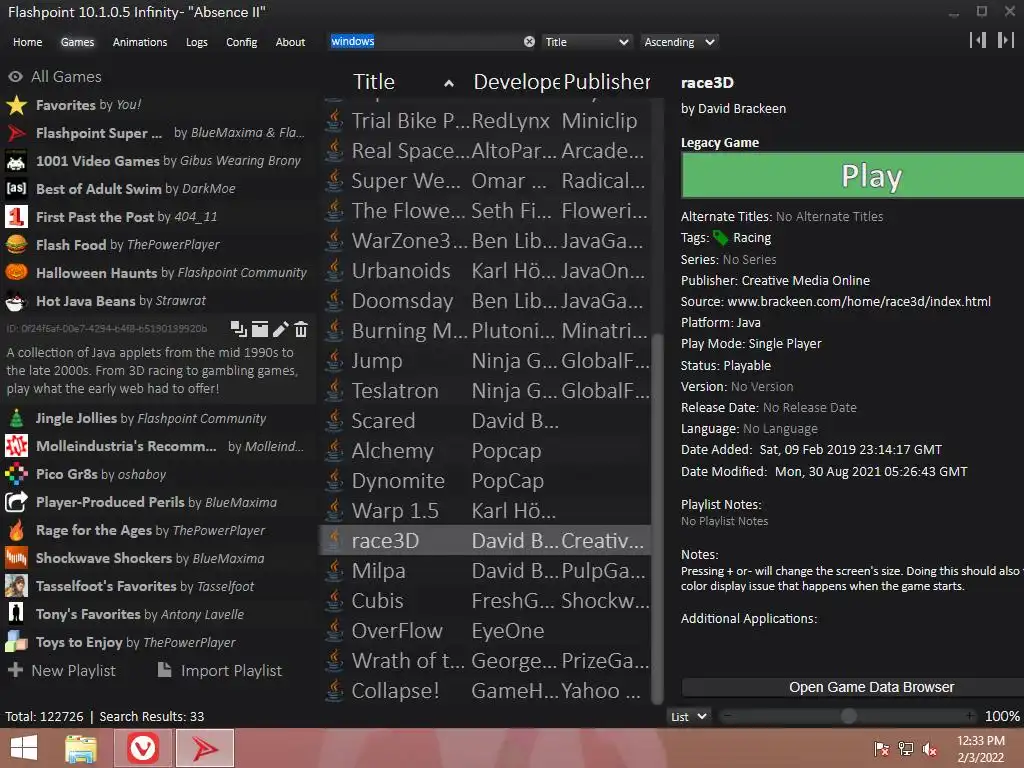Viewport: 1024px width, 768px height.
Task: Click the Flashpoint Super playlist icon
Action: click(x=16, y=133)
